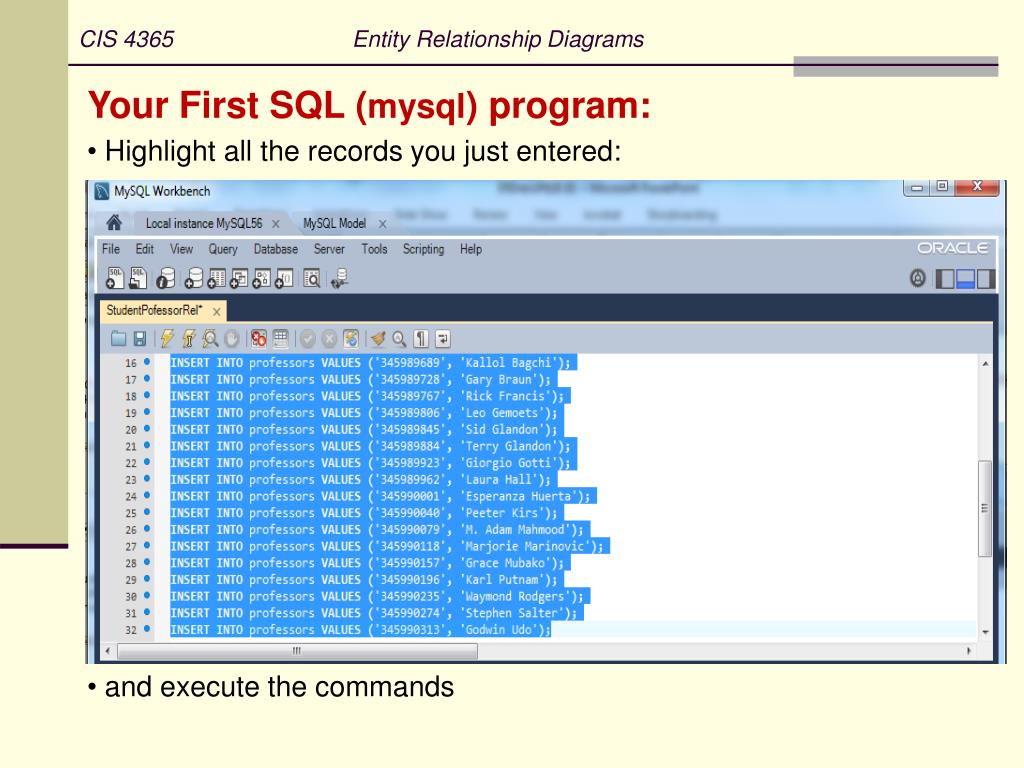1024x768 pixels.
Task: Click the line with 'Esperanza Huerta'
Action: click(x=380, y=496)
